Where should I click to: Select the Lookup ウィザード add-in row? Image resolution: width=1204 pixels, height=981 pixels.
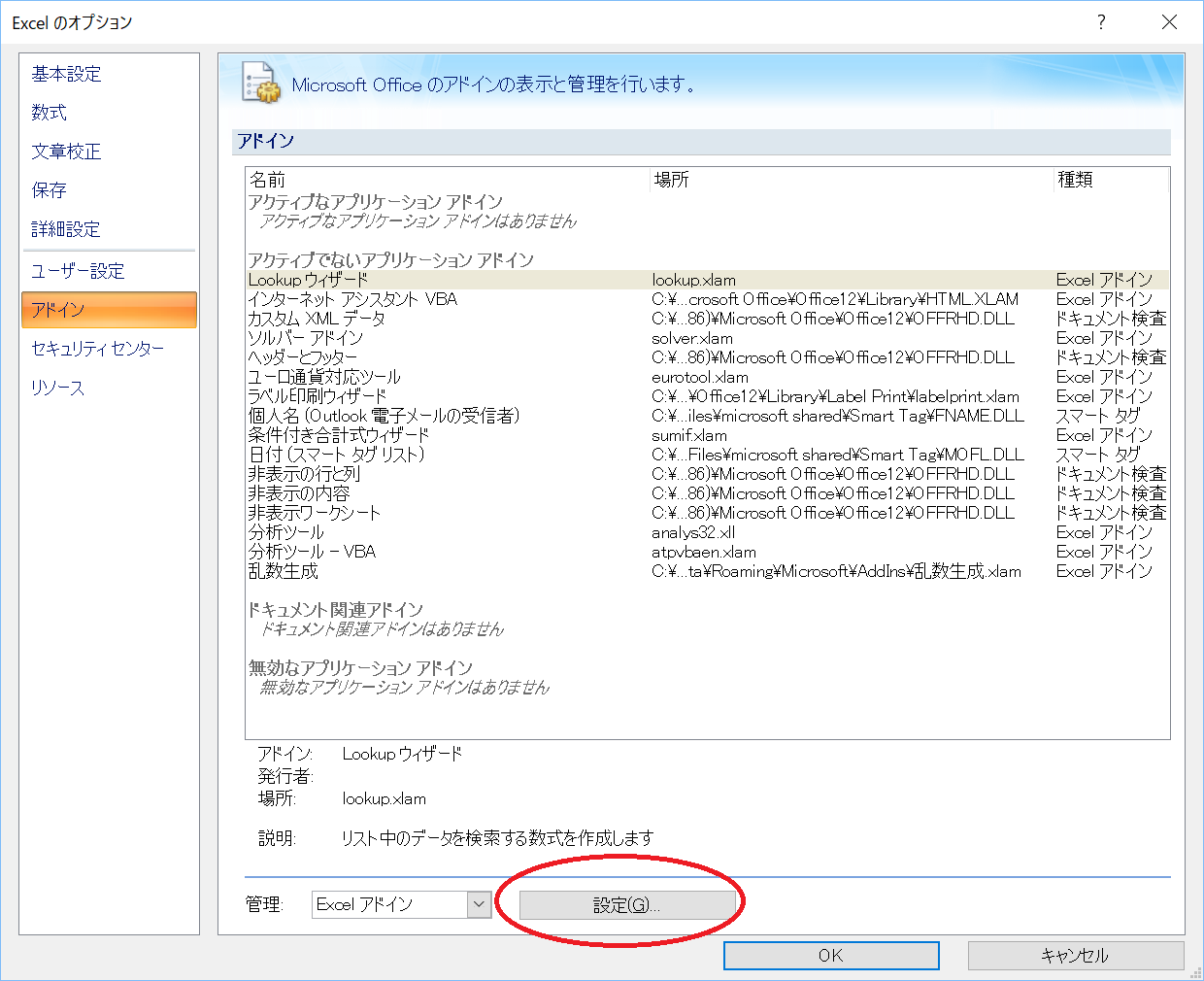(708, 280)
